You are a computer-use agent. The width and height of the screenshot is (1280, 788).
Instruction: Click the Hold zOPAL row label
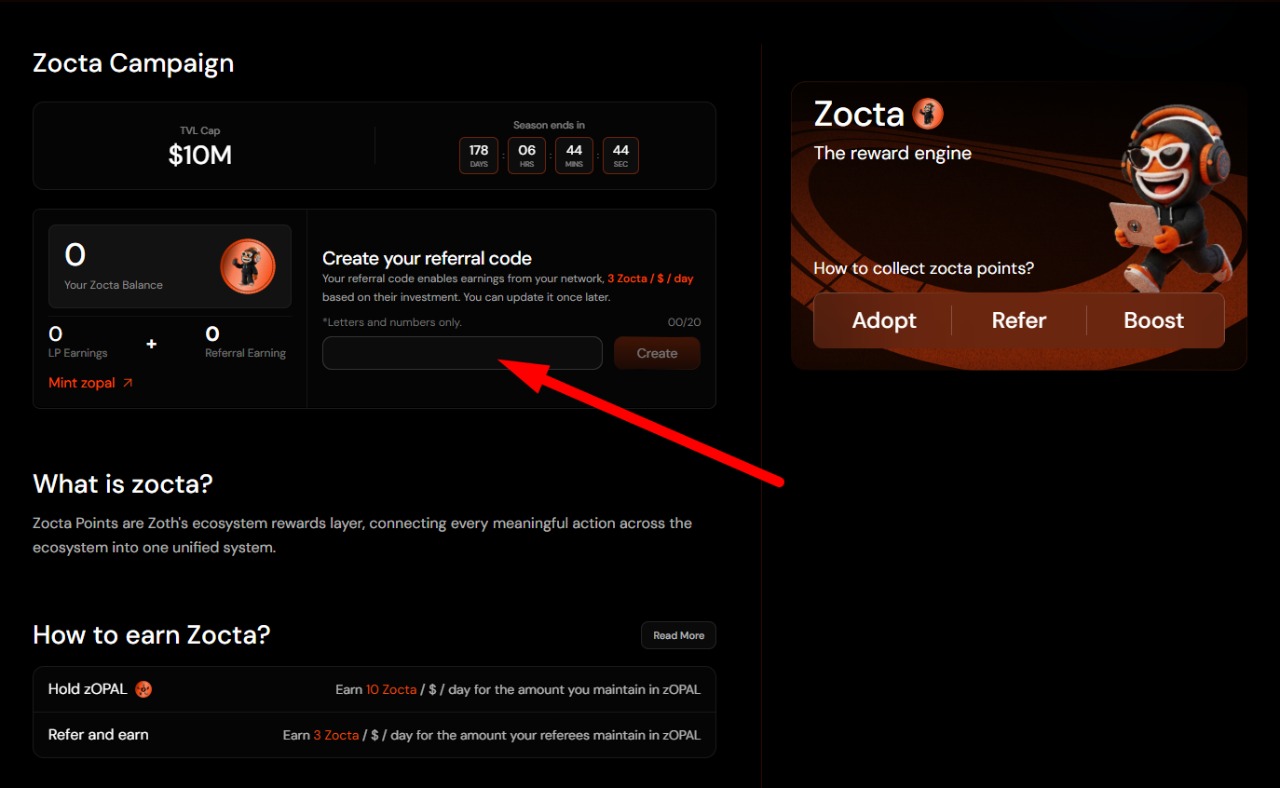point(89,689)
